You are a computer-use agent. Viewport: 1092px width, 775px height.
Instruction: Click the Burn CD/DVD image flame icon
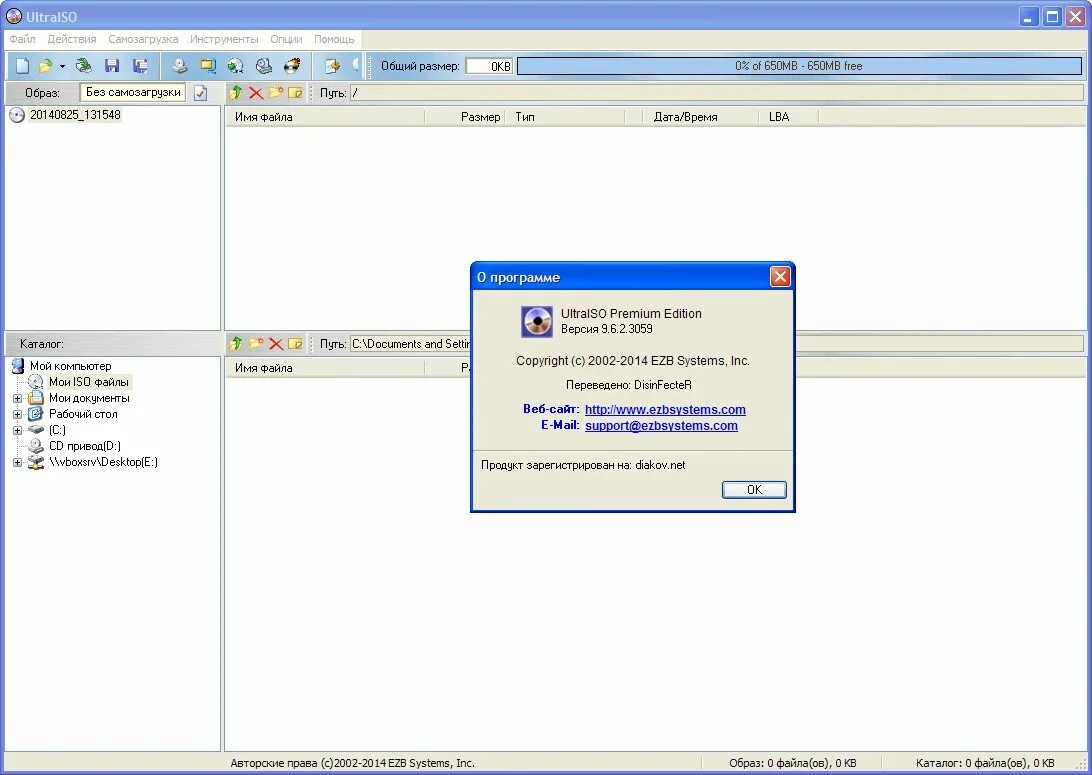point(292,66)
